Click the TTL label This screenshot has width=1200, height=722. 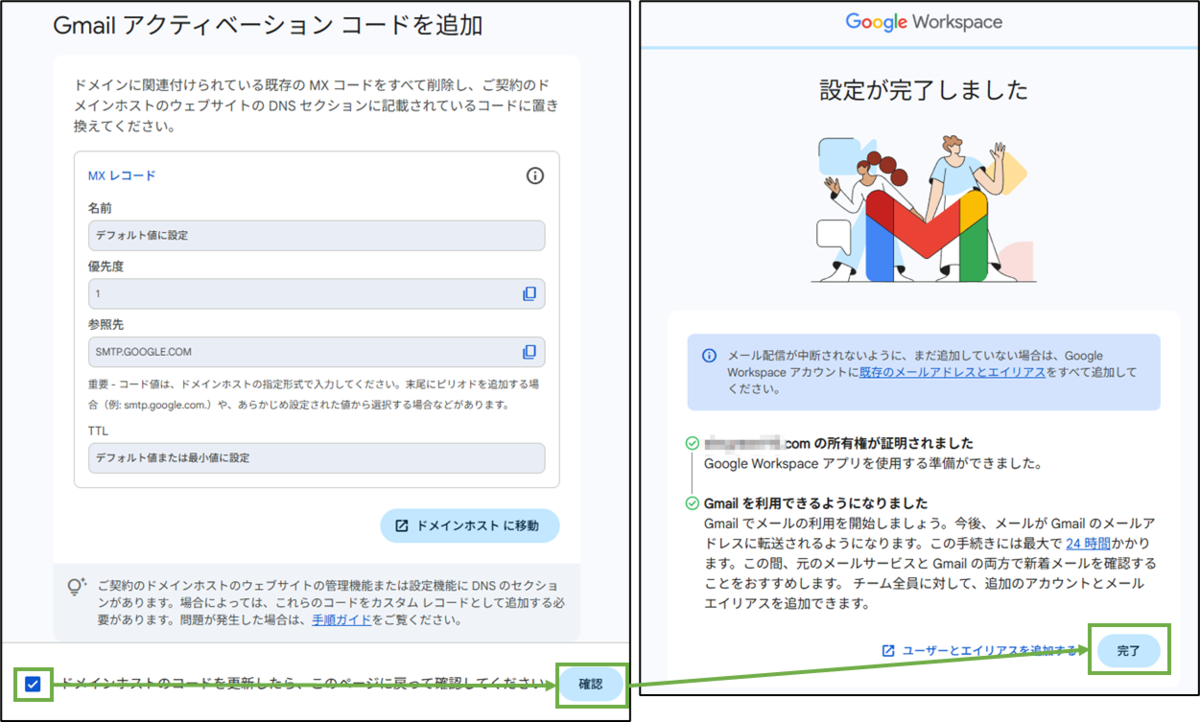[98, 431]
